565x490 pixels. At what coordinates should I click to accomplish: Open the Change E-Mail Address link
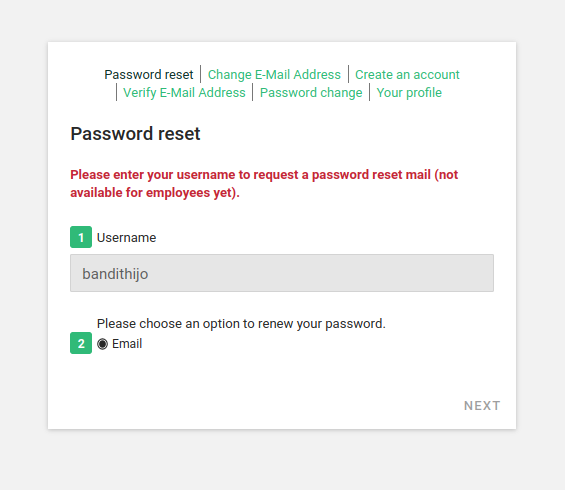(x=274, y=75)
